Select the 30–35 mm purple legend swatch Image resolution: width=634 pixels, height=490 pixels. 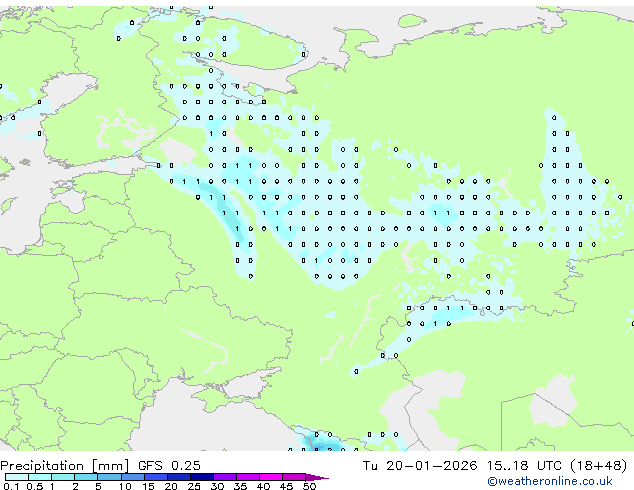click(224, 477)
